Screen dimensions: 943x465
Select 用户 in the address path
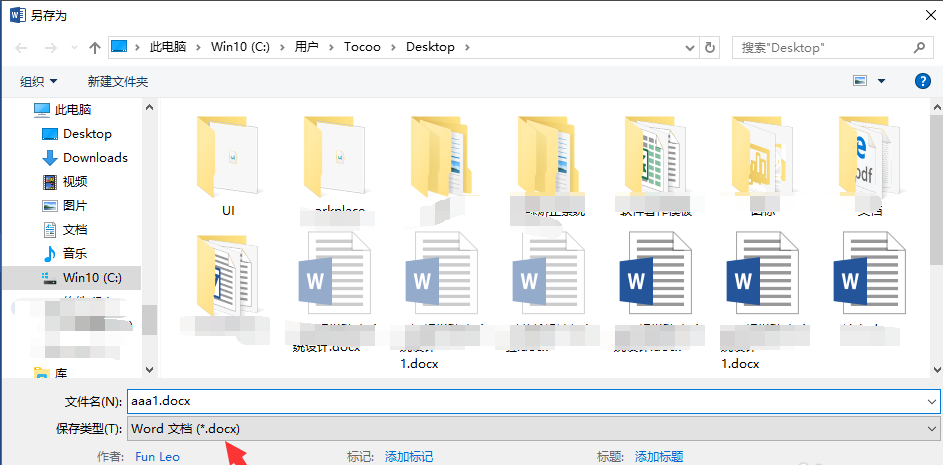(307, 47)
